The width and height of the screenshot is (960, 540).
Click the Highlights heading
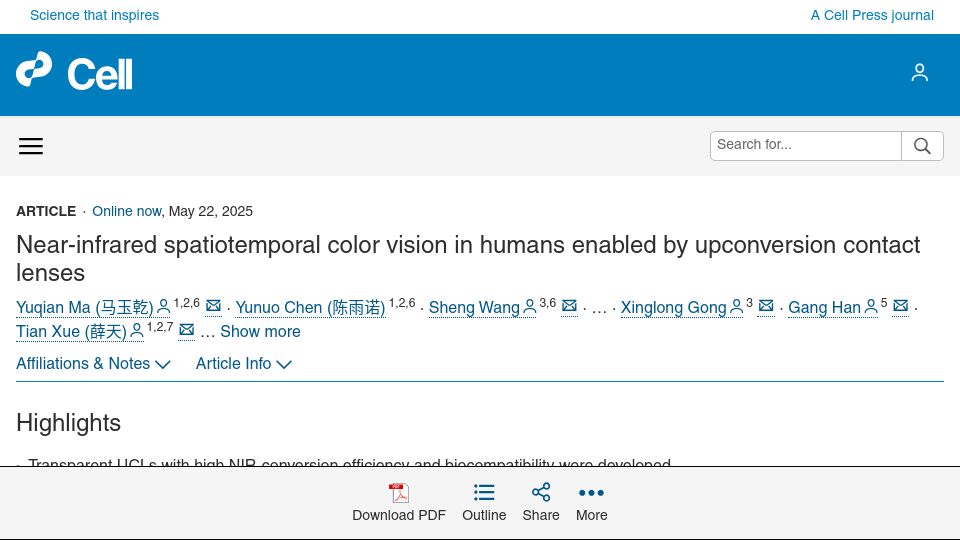pos(69,423)
